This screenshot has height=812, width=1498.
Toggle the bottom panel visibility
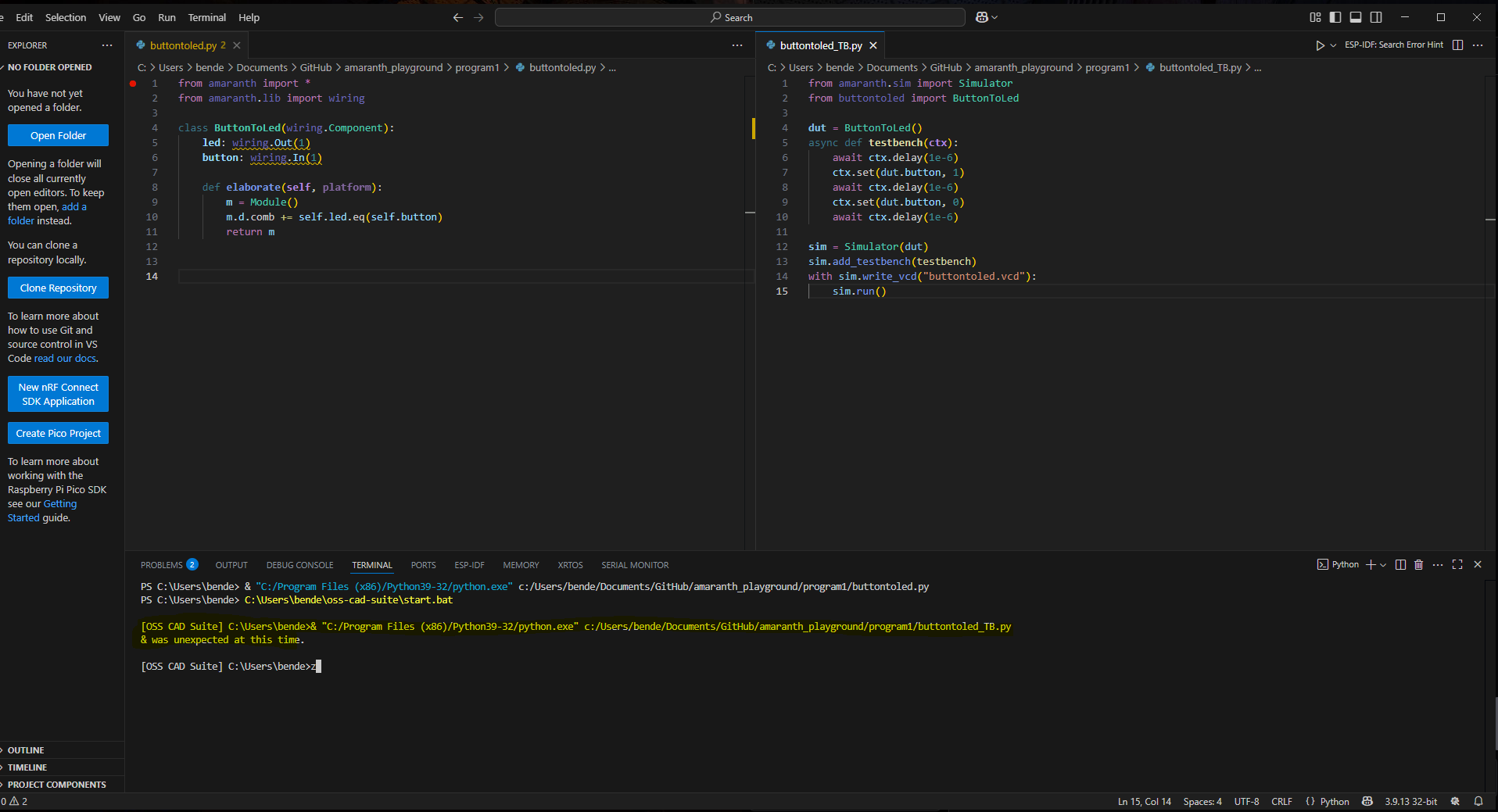[x=1356, y=17]
